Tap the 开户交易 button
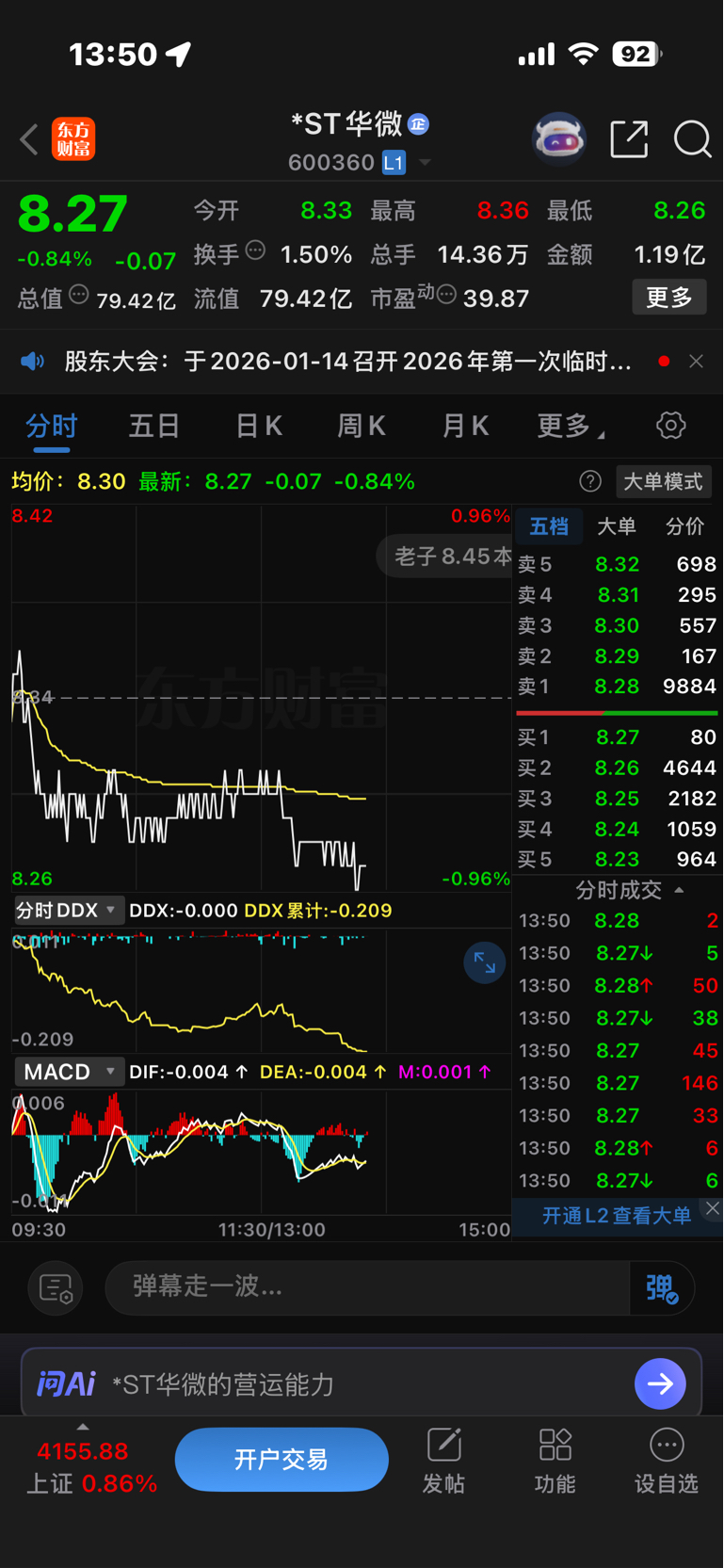The width and height of the screenshot is (724, 1568). 282,1460
